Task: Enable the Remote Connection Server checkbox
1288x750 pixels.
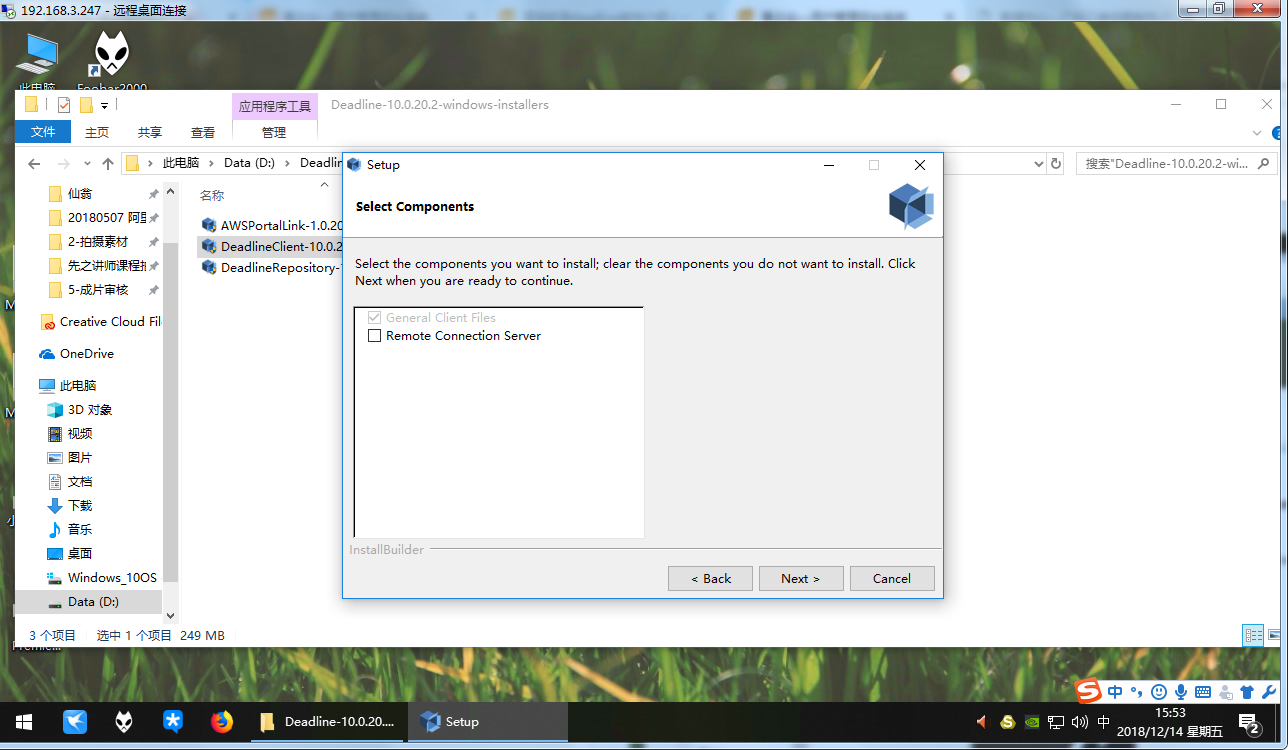Action: pos(375,336)
